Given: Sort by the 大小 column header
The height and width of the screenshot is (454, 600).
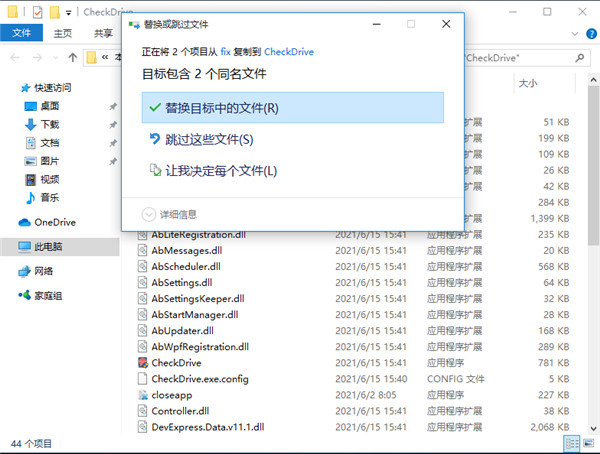Looking at the screenshot, I should pyautogui.click(x=528, y=83).
